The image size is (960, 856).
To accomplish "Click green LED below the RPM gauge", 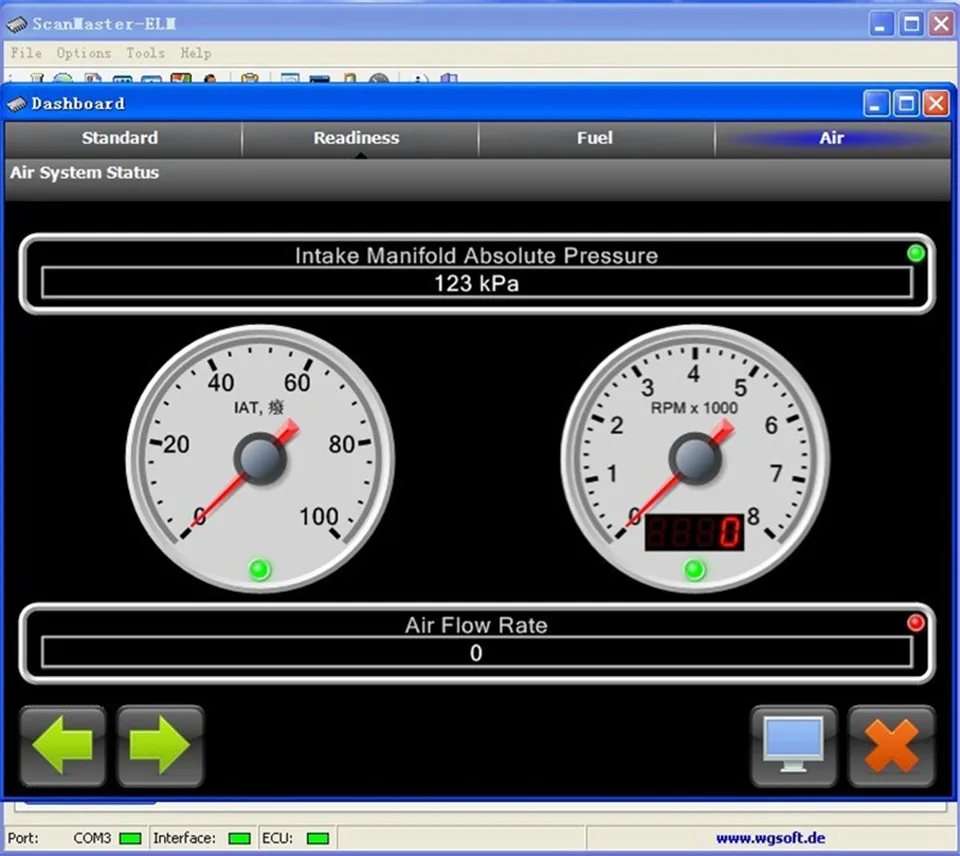I will coord(695,570).
